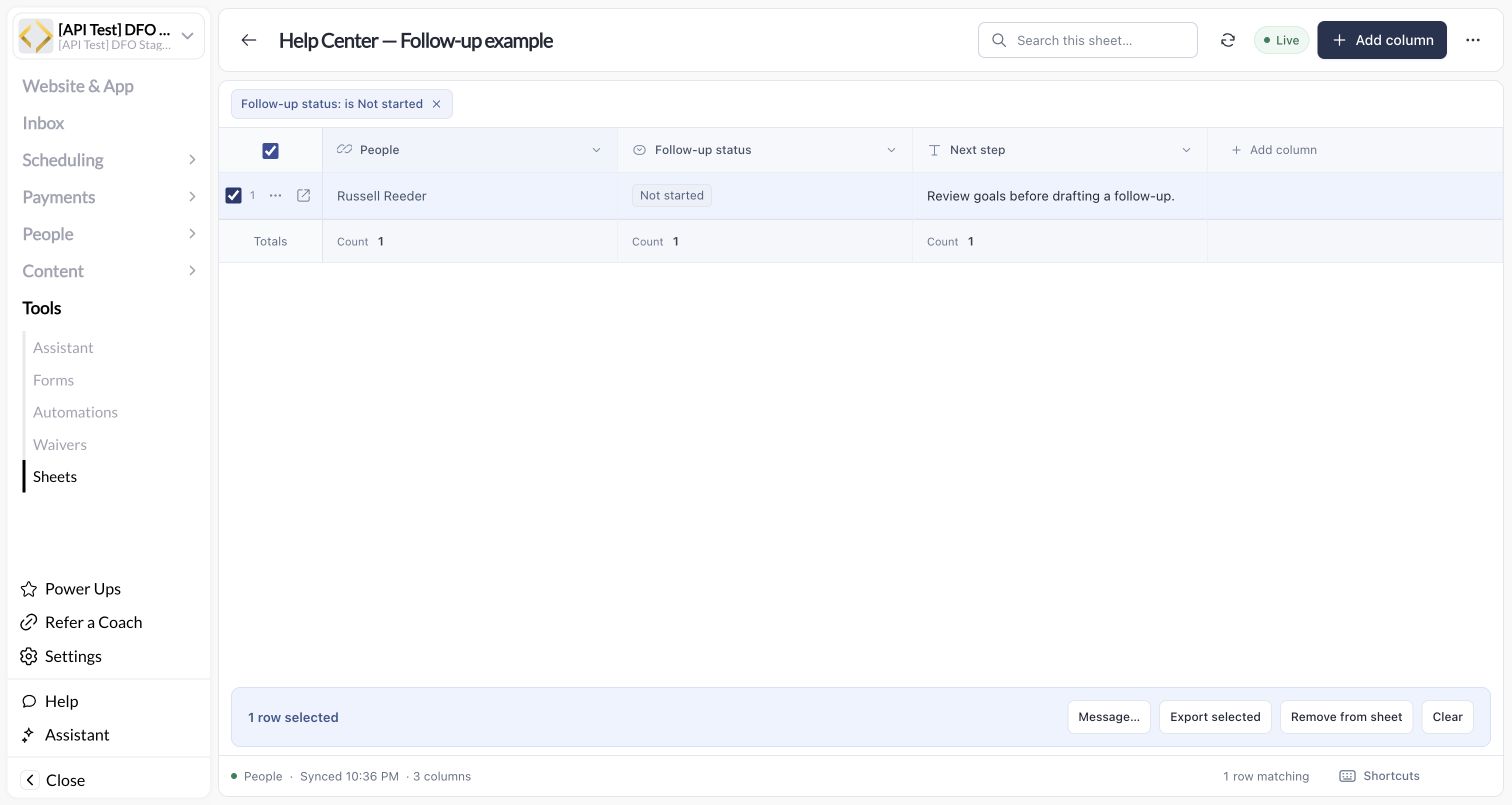Open Russell Reeder row's three-dot menu

(x=276, y=196)
